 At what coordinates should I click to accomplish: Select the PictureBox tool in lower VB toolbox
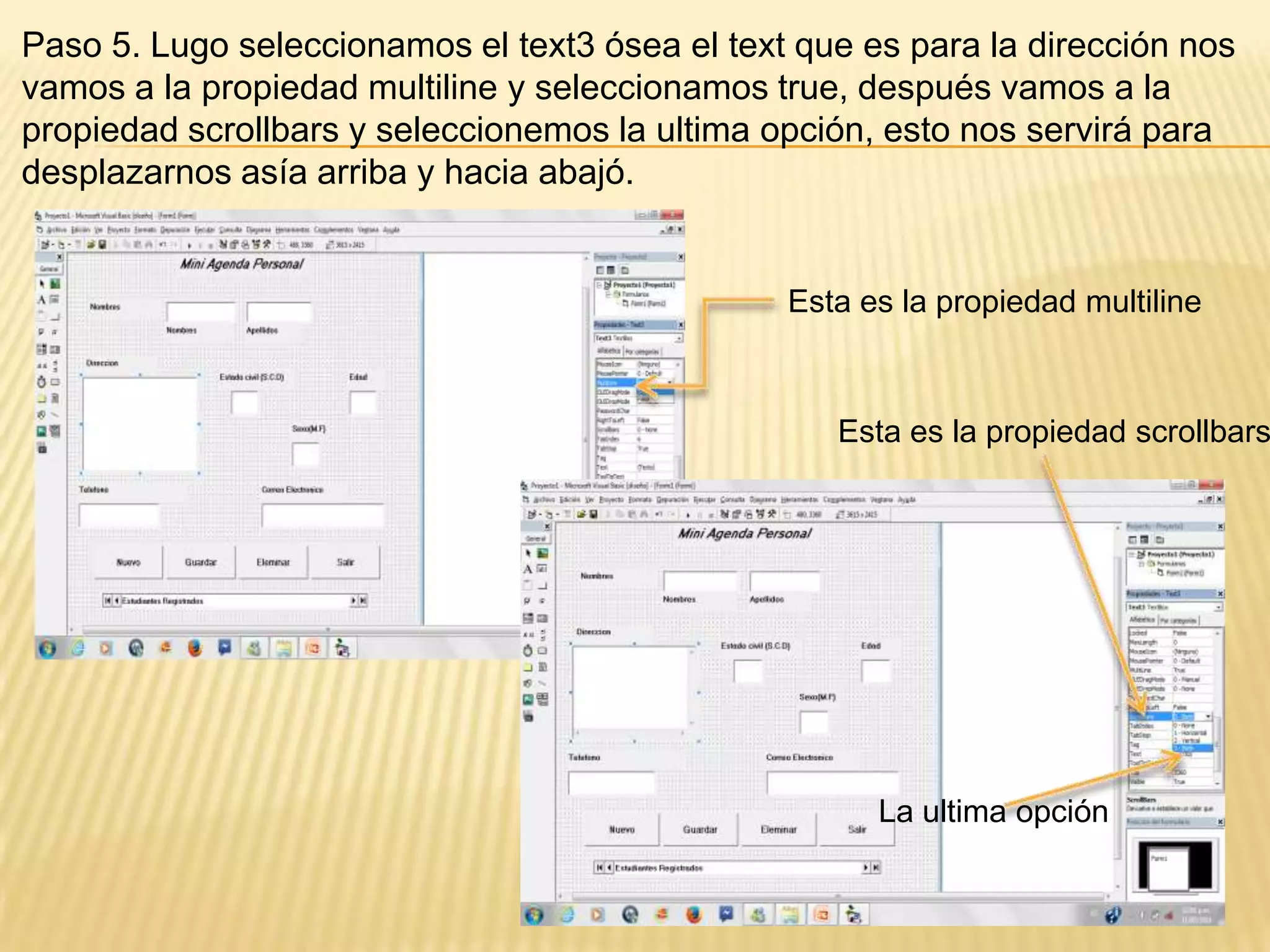[543, 553]
